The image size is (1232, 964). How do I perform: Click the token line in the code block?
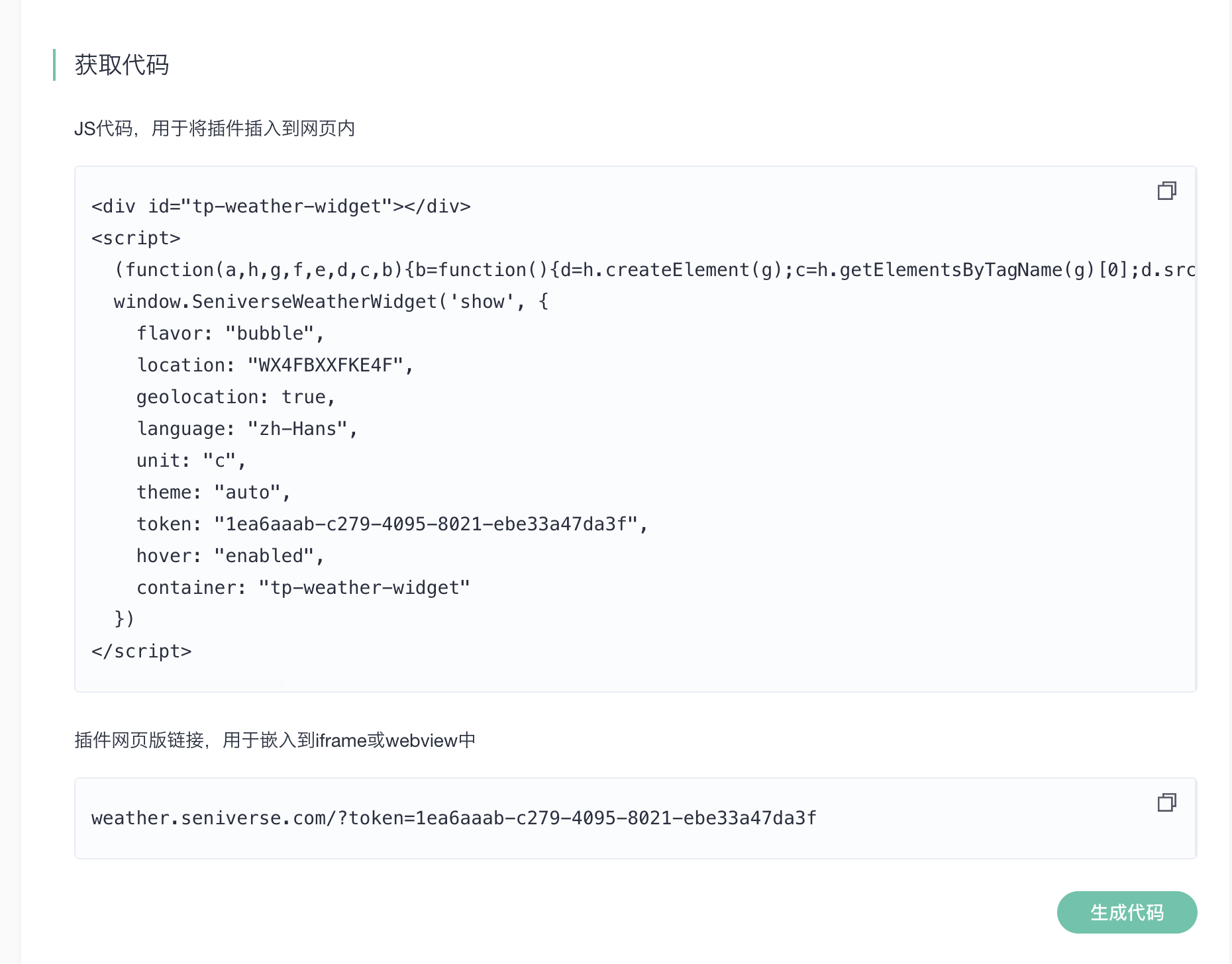[x=392, y=524]
